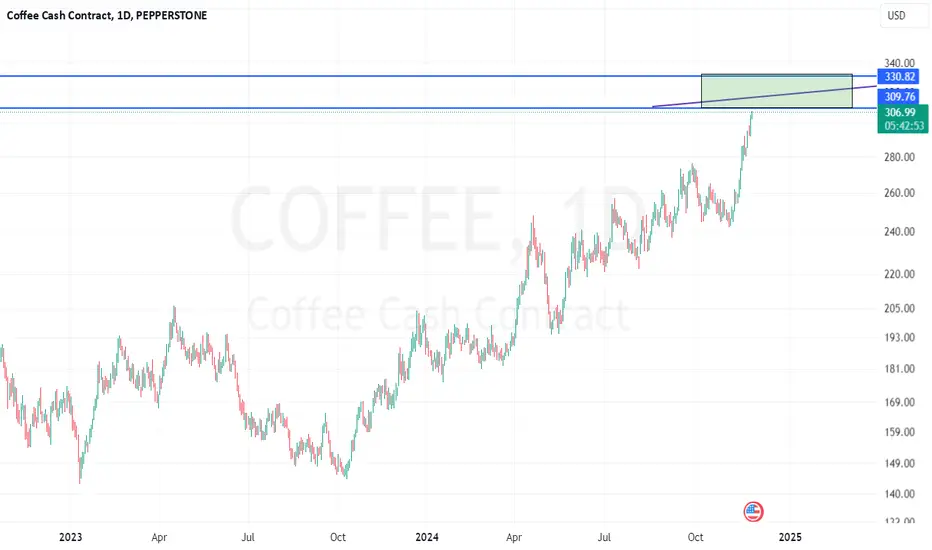The width and height of the screenshot is (932, 550).
Task: Click the 240.00 price axis value
Action: (x=899, y=231)
